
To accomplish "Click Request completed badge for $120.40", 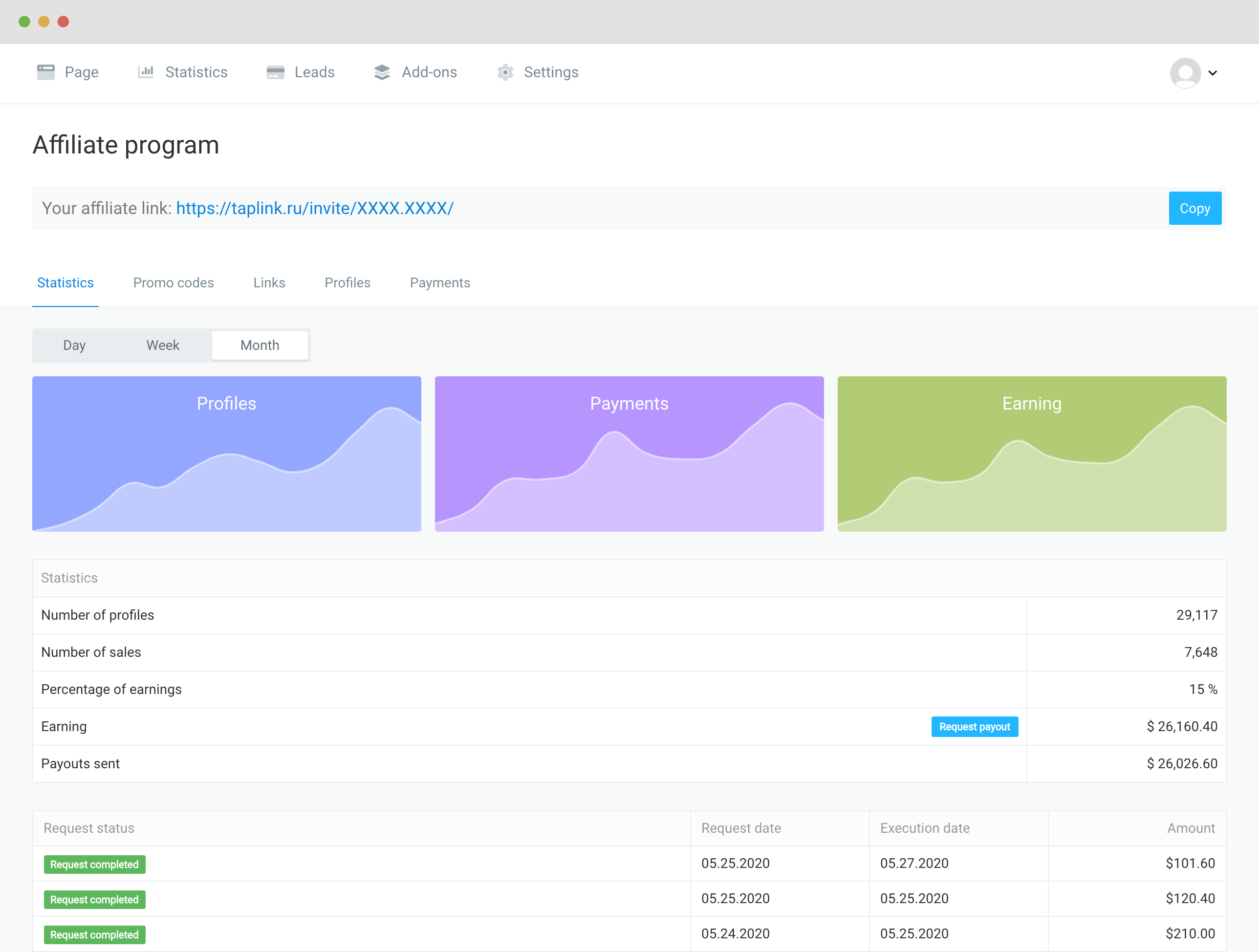I will (94, 900).
